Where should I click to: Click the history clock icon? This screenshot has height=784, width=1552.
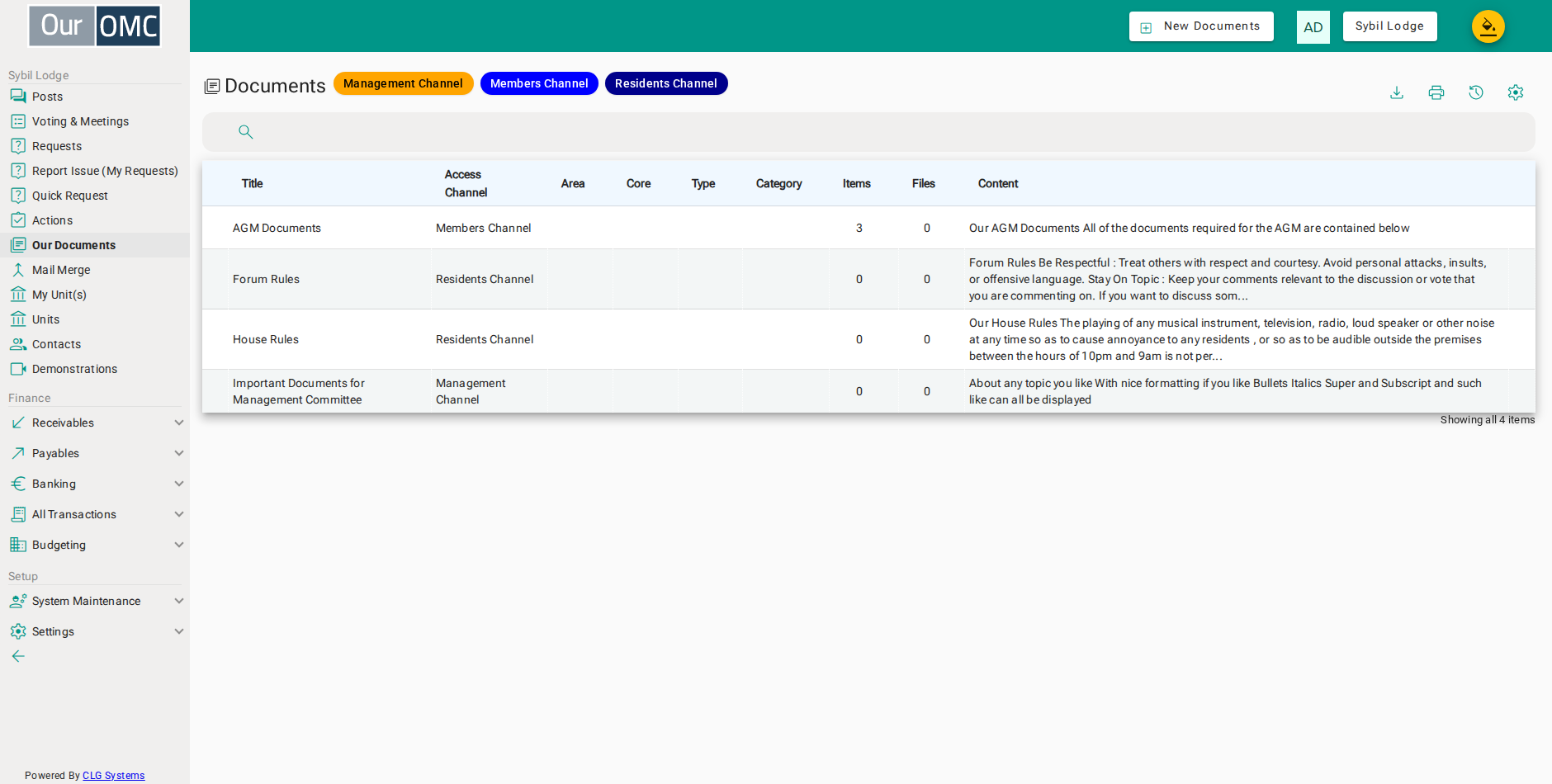(1476, 92)
